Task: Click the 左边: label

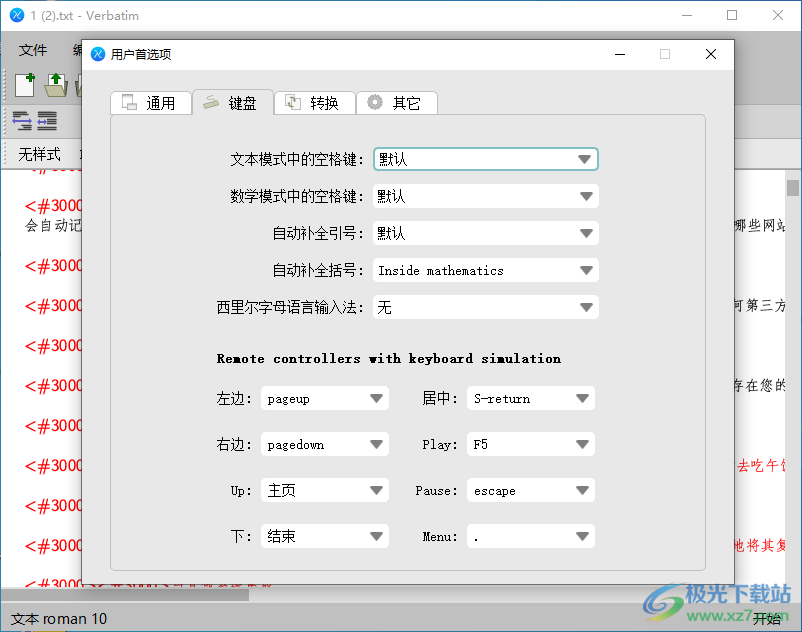Action: (234, 398)
